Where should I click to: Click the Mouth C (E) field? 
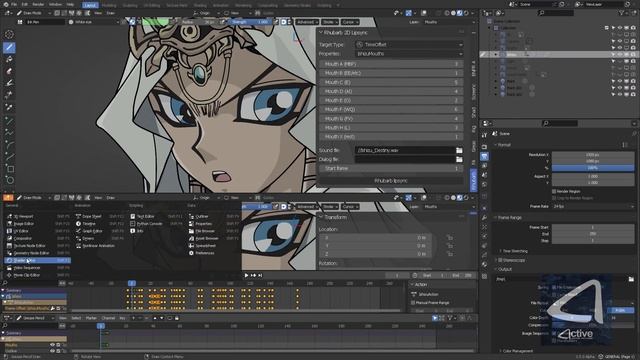pyautogui.click(x=391, y=82)
